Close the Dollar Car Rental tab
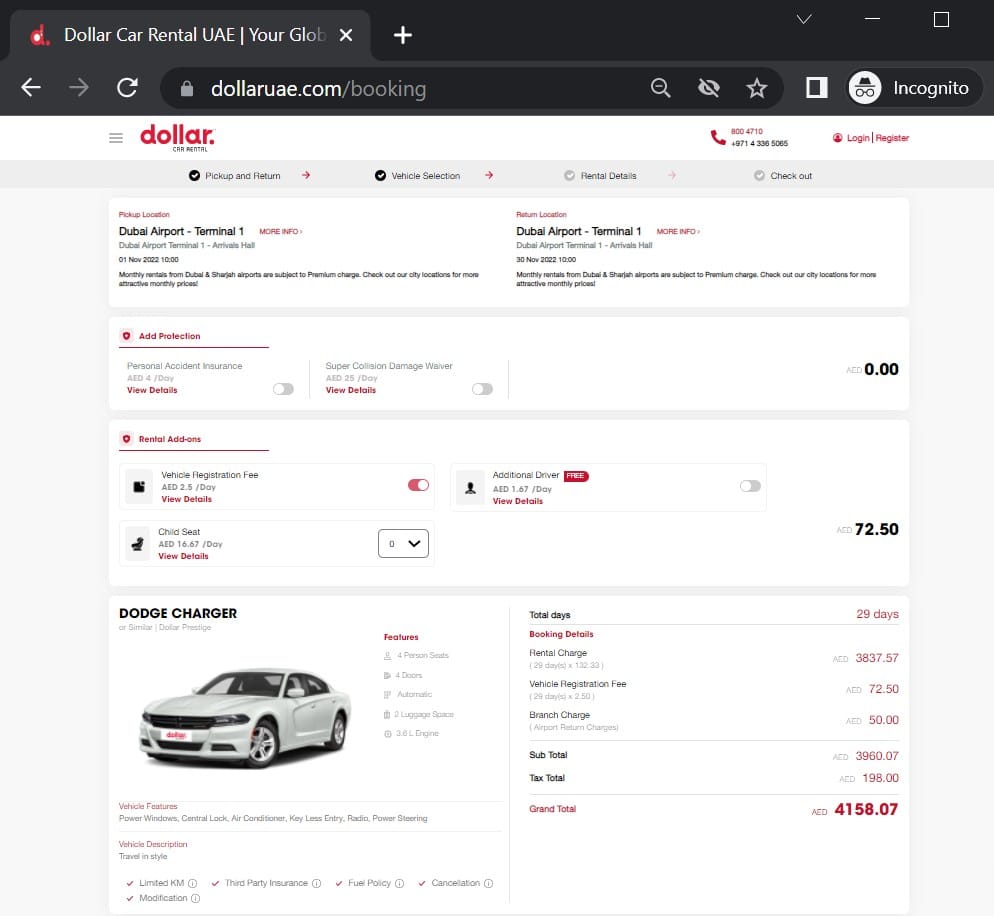 [345, 35]
